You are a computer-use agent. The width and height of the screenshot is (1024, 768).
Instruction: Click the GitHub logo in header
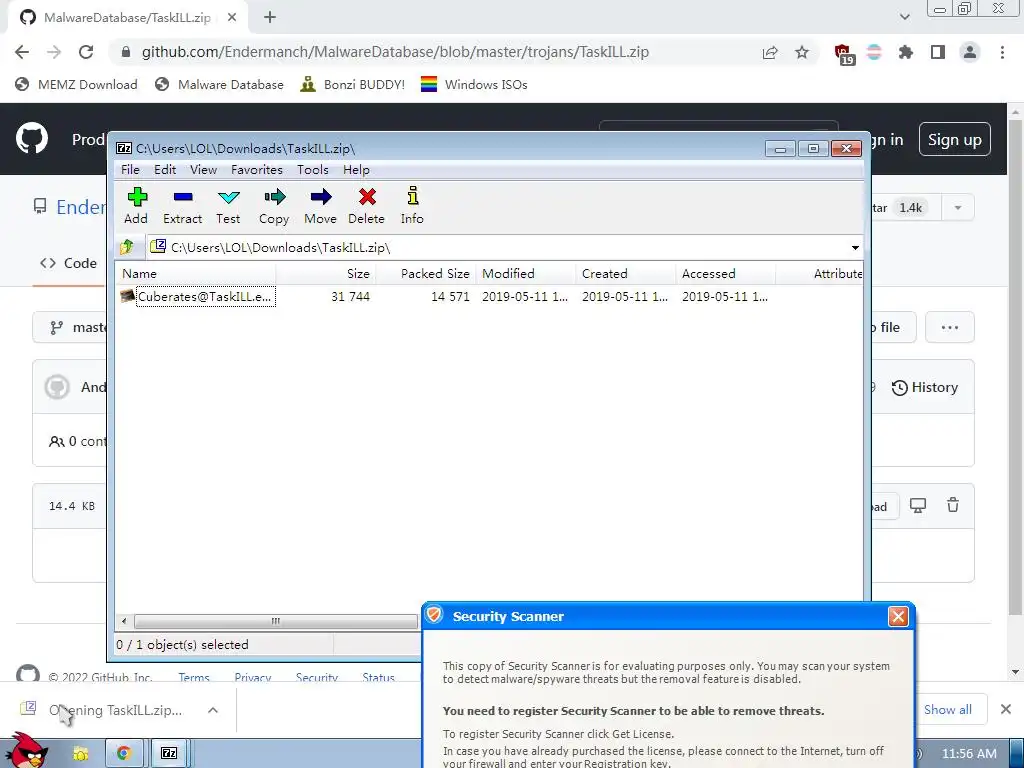pos(32,138)
